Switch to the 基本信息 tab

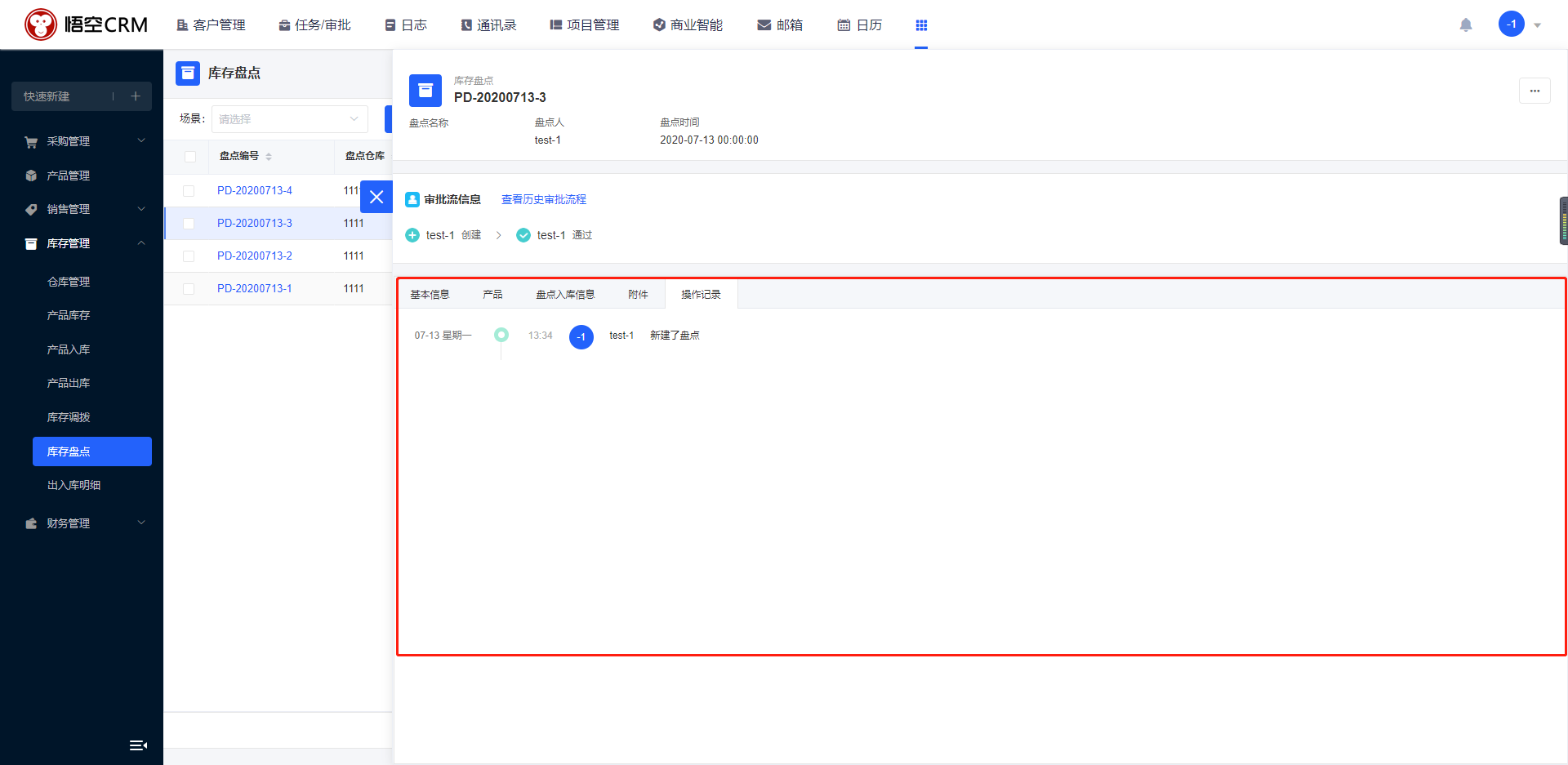click(430, 295)
